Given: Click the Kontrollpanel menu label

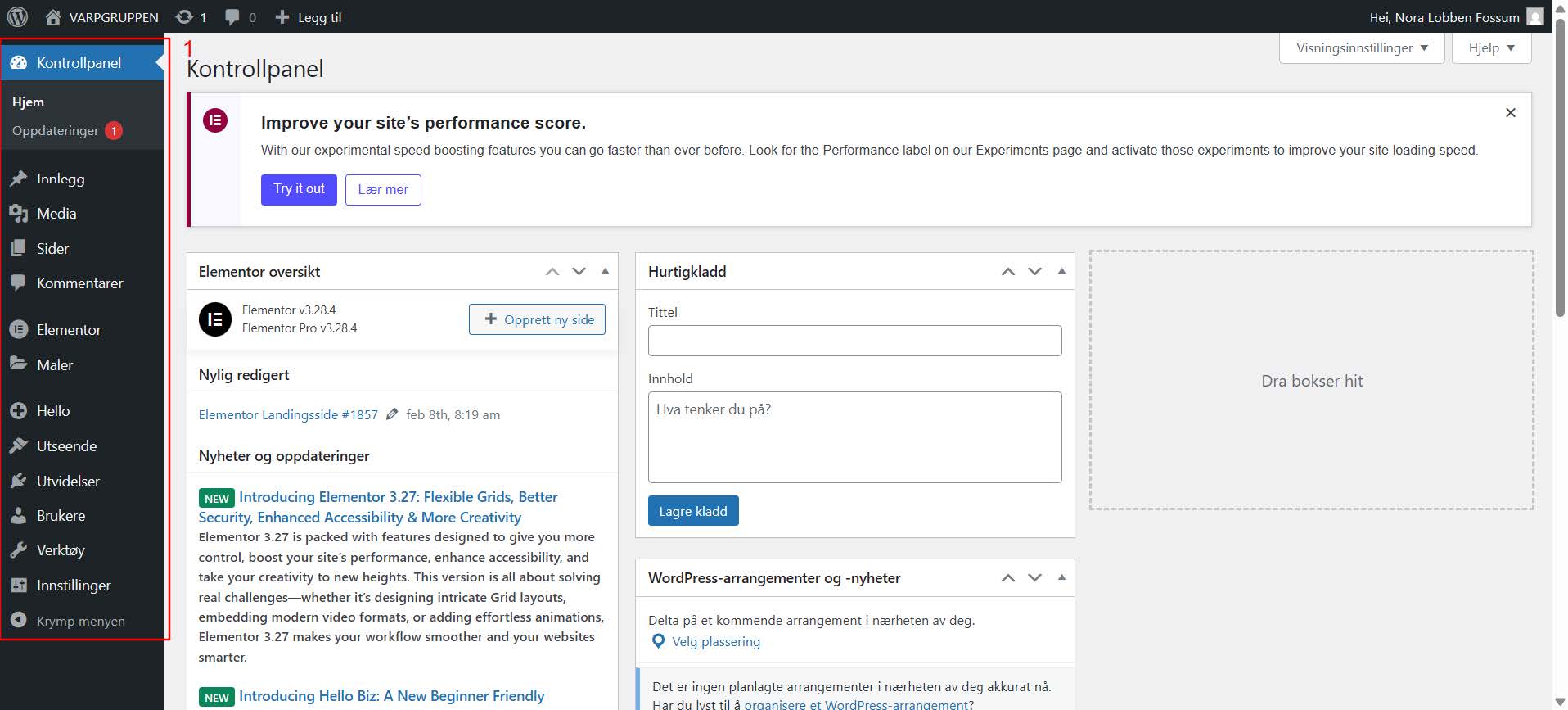Looking at the screenshot, I should pyautogui.click(x=79, y=62).
